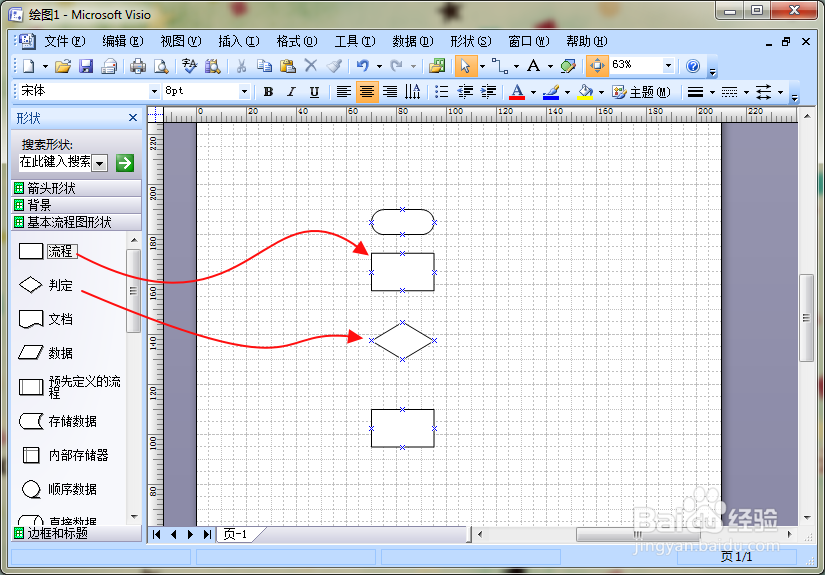
Task: Click the font color A swatch
Action: click(517, 92)
